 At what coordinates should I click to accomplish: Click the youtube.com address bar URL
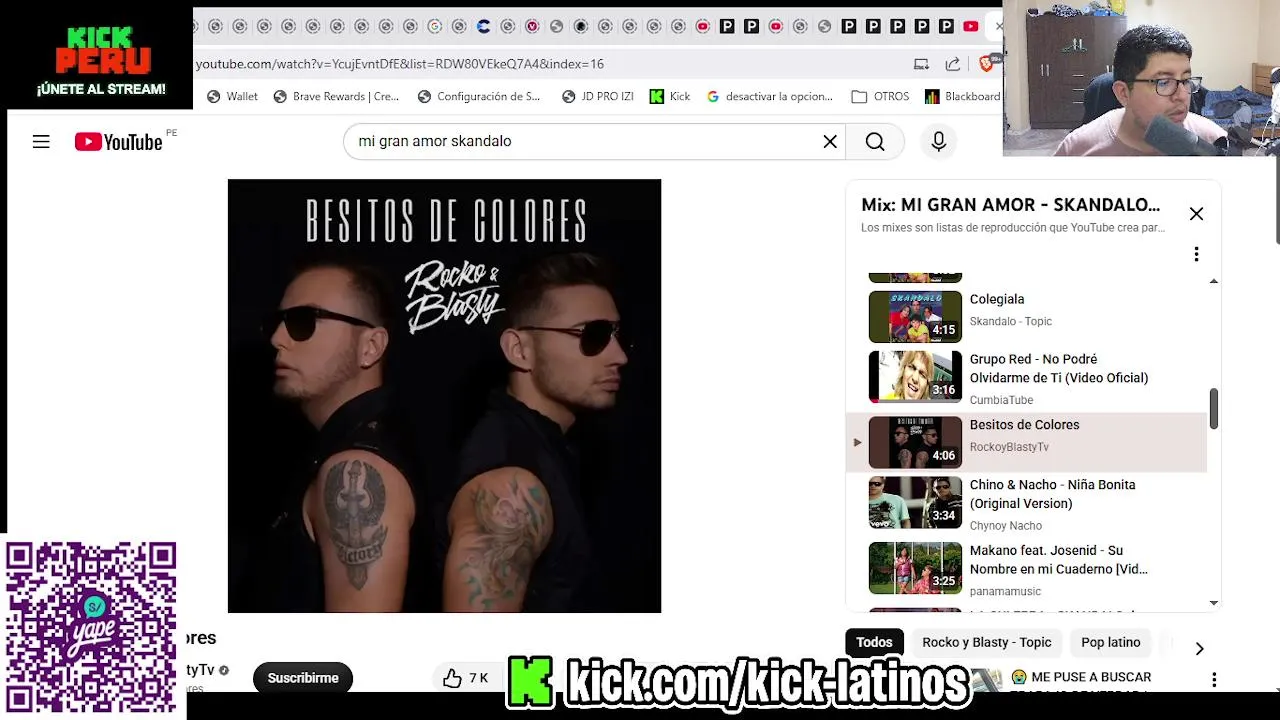400,64
